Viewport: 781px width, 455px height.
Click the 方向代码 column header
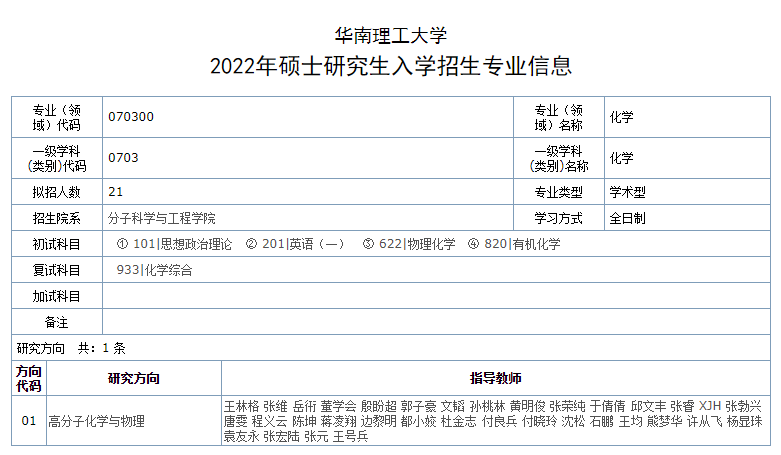[28, 379]
